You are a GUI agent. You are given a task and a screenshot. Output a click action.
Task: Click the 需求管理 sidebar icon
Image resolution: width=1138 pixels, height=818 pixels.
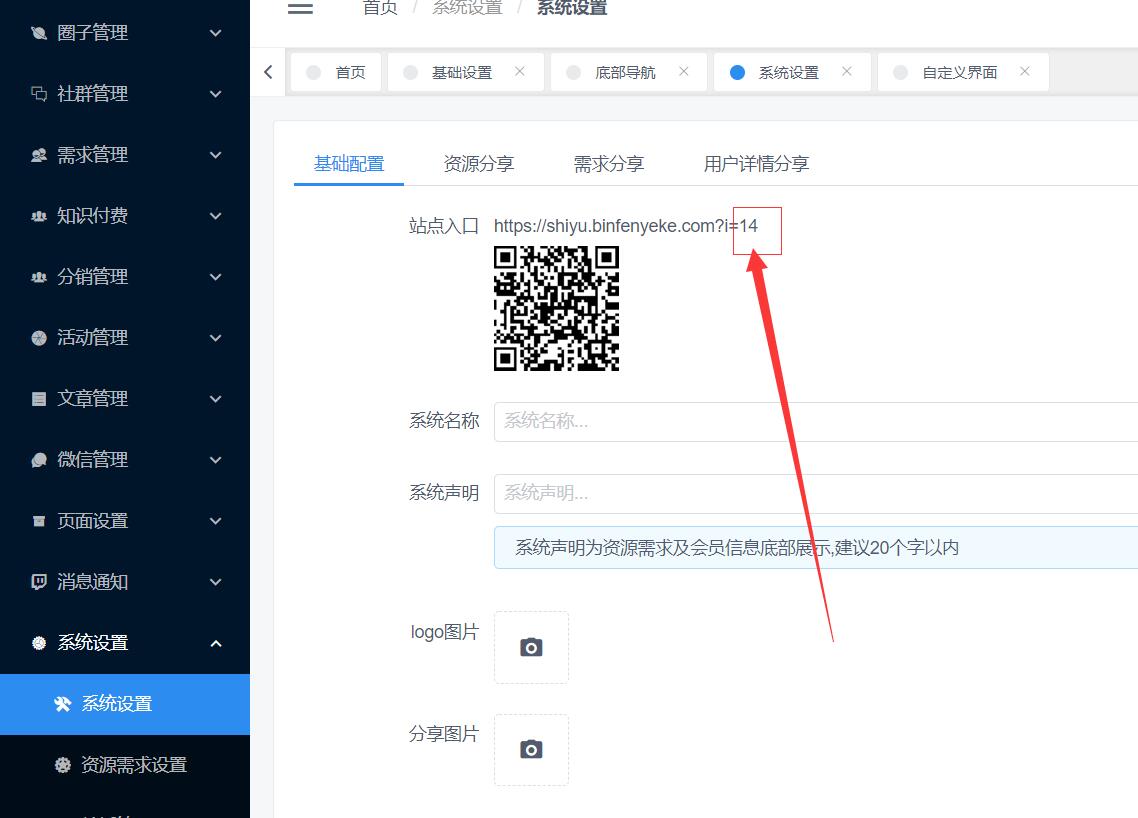click(39, 155)
